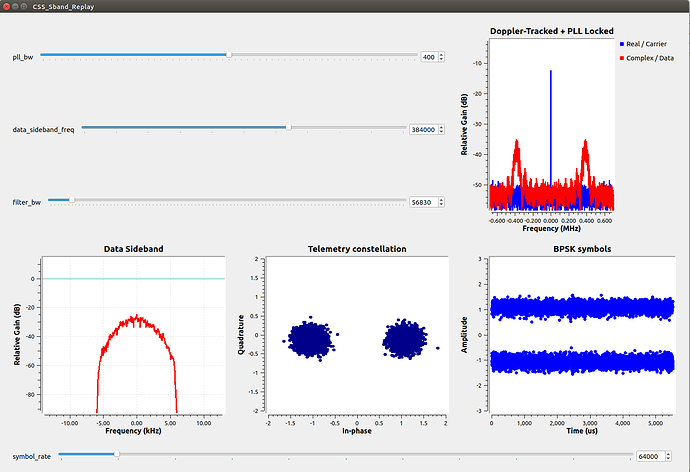Image resolution: width=690 pixels, height=472 pixels.
Task: Close the CSS_Sband_Replay window
Action: point(8,6)
